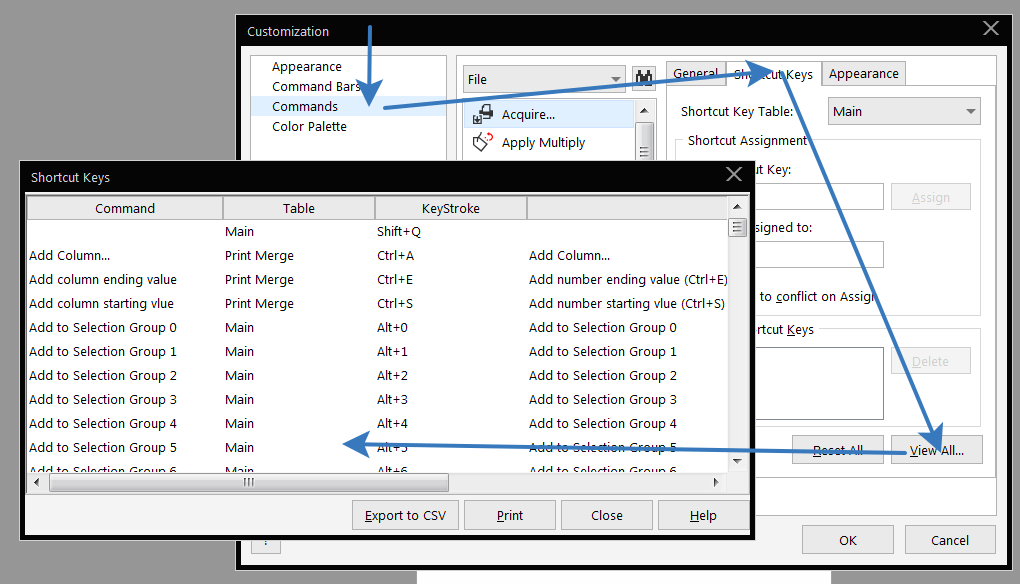The height and width of the screenshot is (584, 1020).
Task: Select the 'Add column ending value' row
Action: [x=103, y=280]
